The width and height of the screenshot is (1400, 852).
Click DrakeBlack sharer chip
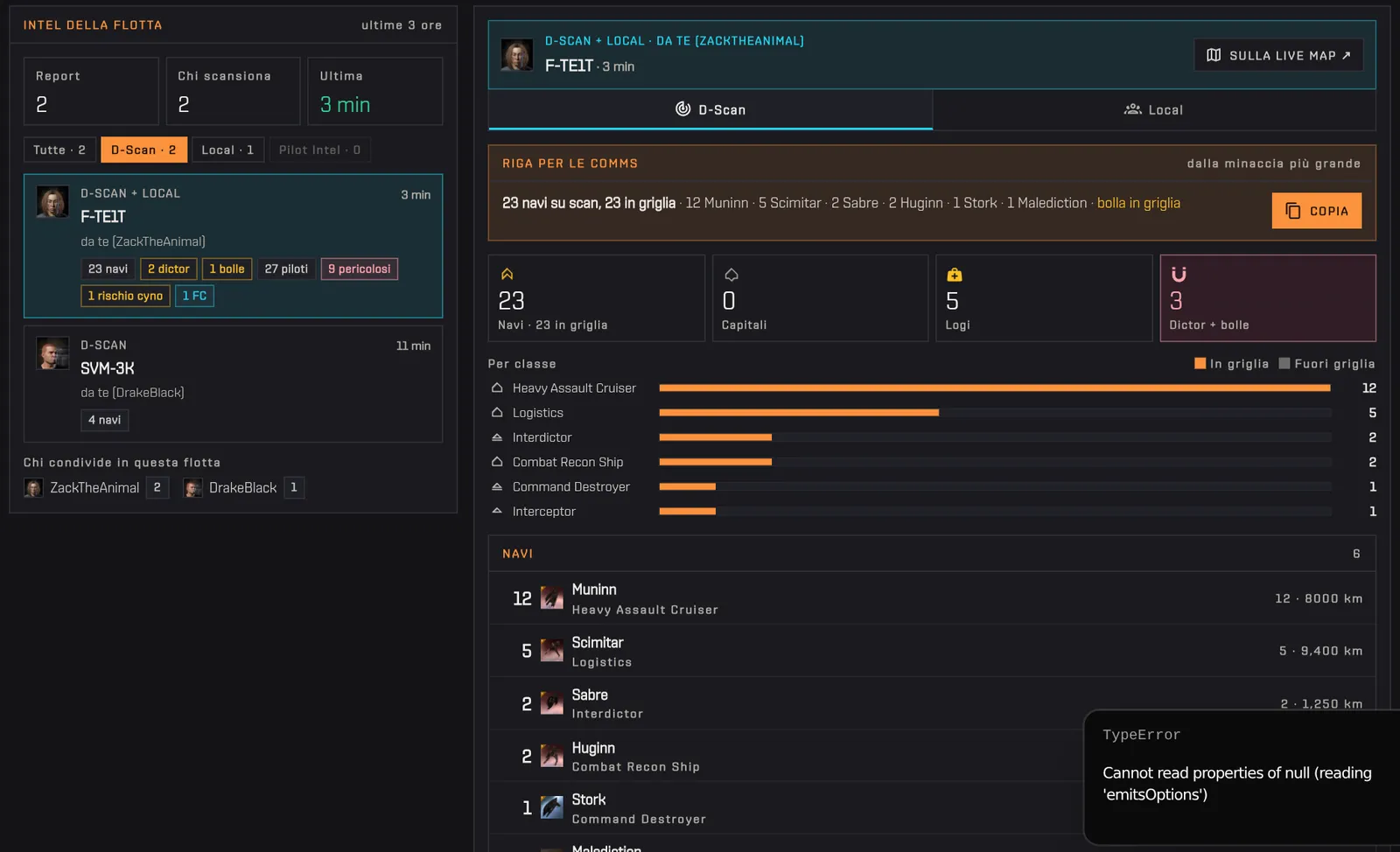[x=243, y=487]
